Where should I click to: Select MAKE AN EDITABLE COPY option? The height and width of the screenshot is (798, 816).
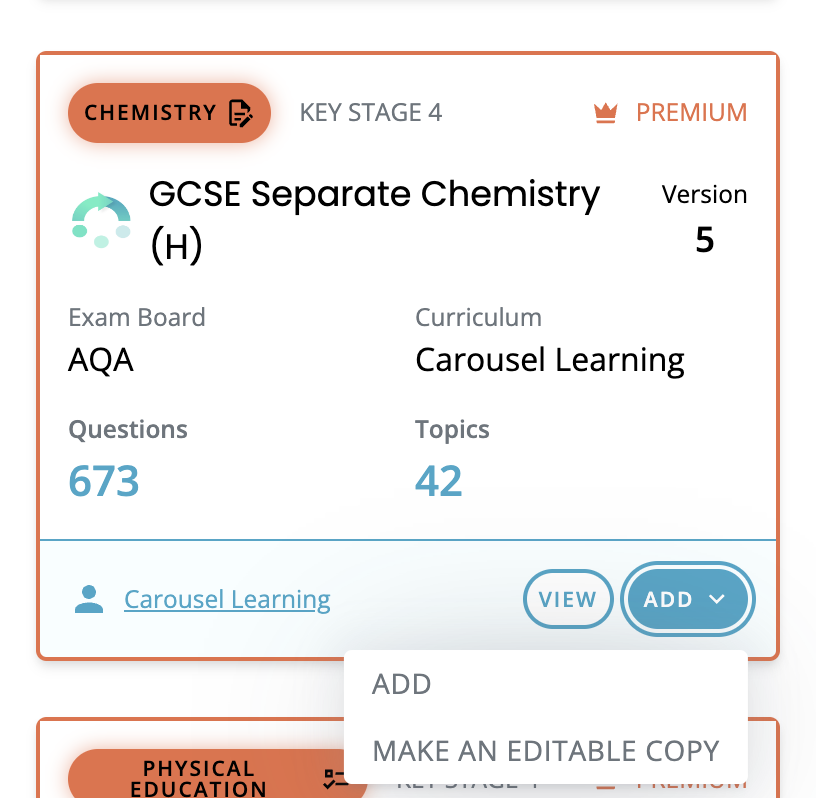[545, 751]
